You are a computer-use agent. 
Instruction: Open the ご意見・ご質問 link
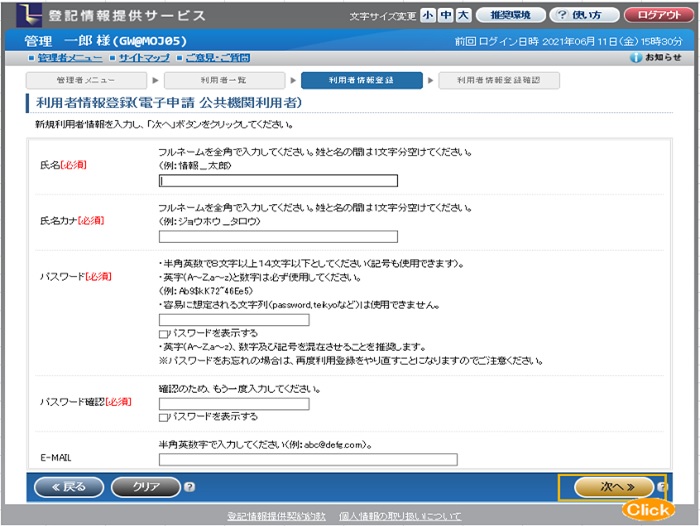[217, 58]
